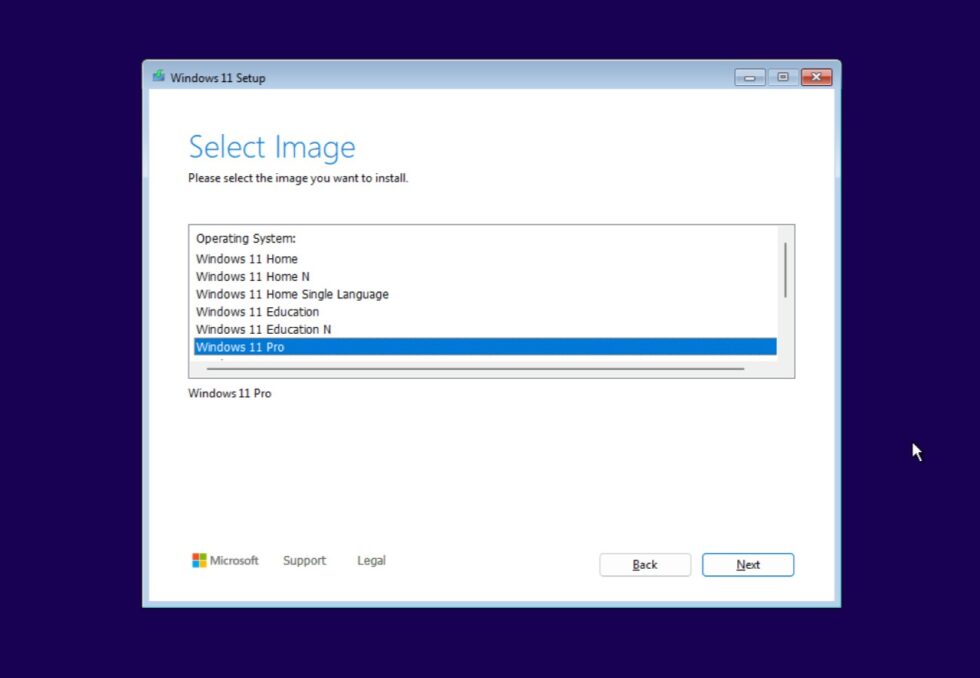Open the Support link
Image resolution: width=980 pixels, height=678 pixels.
[x=304, y=561]
